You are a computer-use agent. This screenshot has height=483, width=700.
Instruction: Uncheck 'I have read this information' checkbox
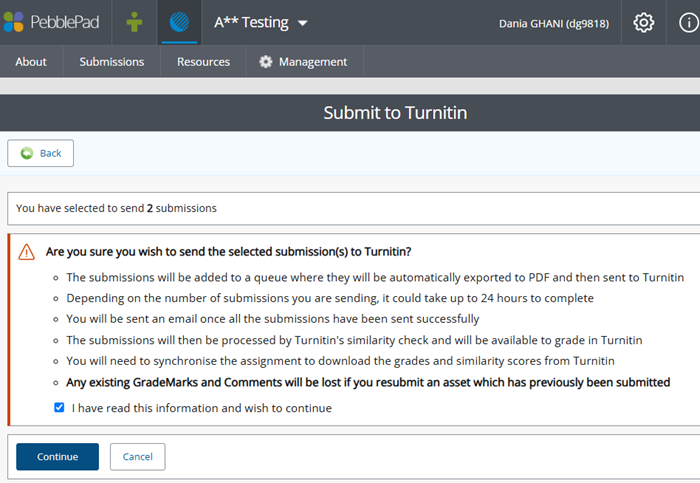pos(59,408)
